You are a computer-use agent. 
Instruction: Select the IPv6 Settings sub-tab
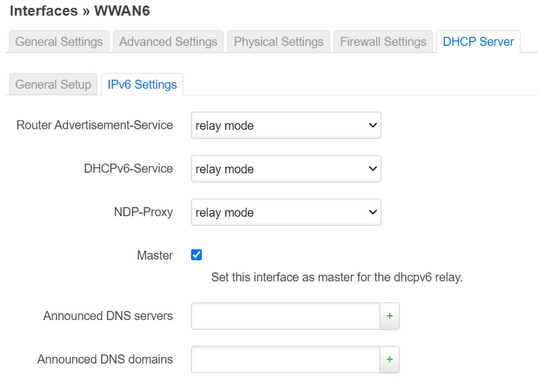point(142,84)
